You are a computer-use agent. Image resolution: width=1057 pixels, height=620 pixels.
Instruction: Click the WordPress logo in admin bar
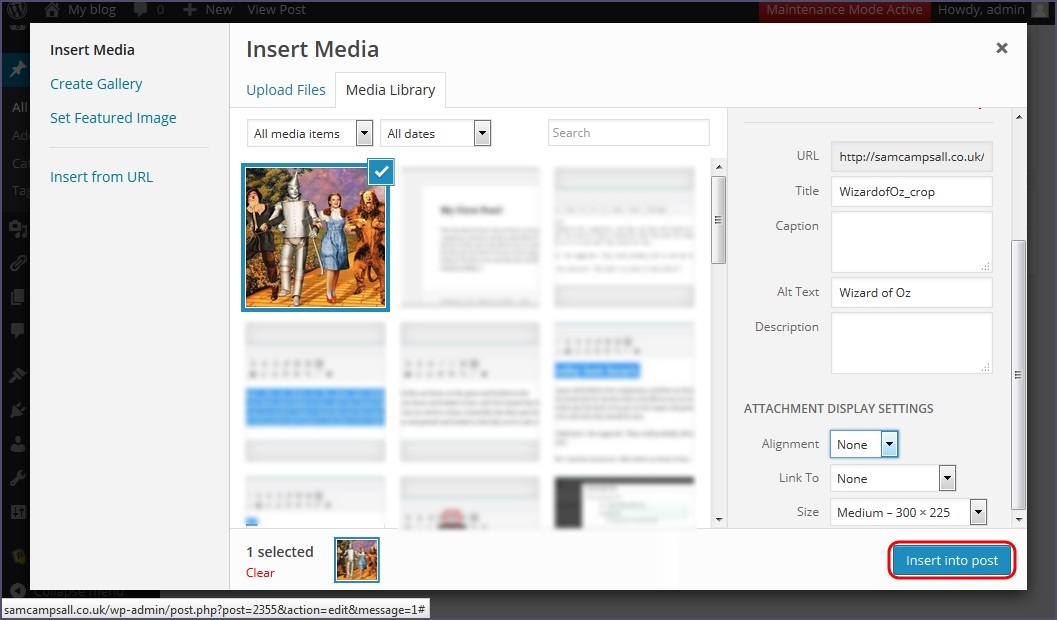(18, 10)
